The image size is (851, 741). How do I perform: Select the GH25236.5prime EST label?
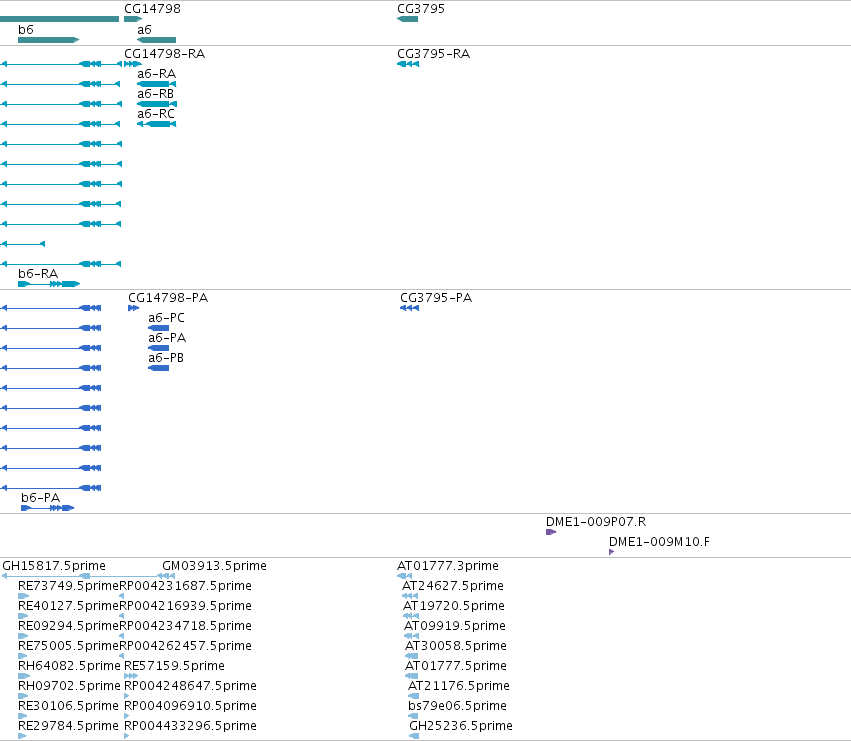(x=461, y=727)
